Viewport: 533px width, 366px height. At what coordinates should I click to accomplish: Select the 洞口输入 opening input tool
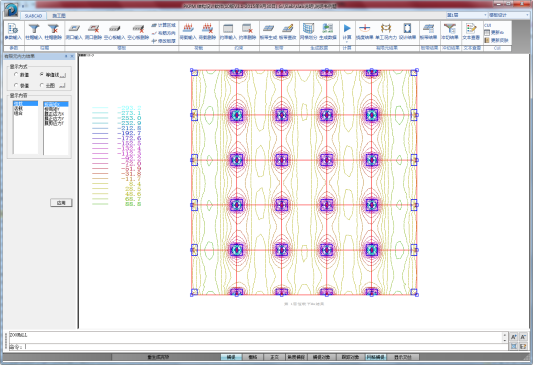coord(74,32)
